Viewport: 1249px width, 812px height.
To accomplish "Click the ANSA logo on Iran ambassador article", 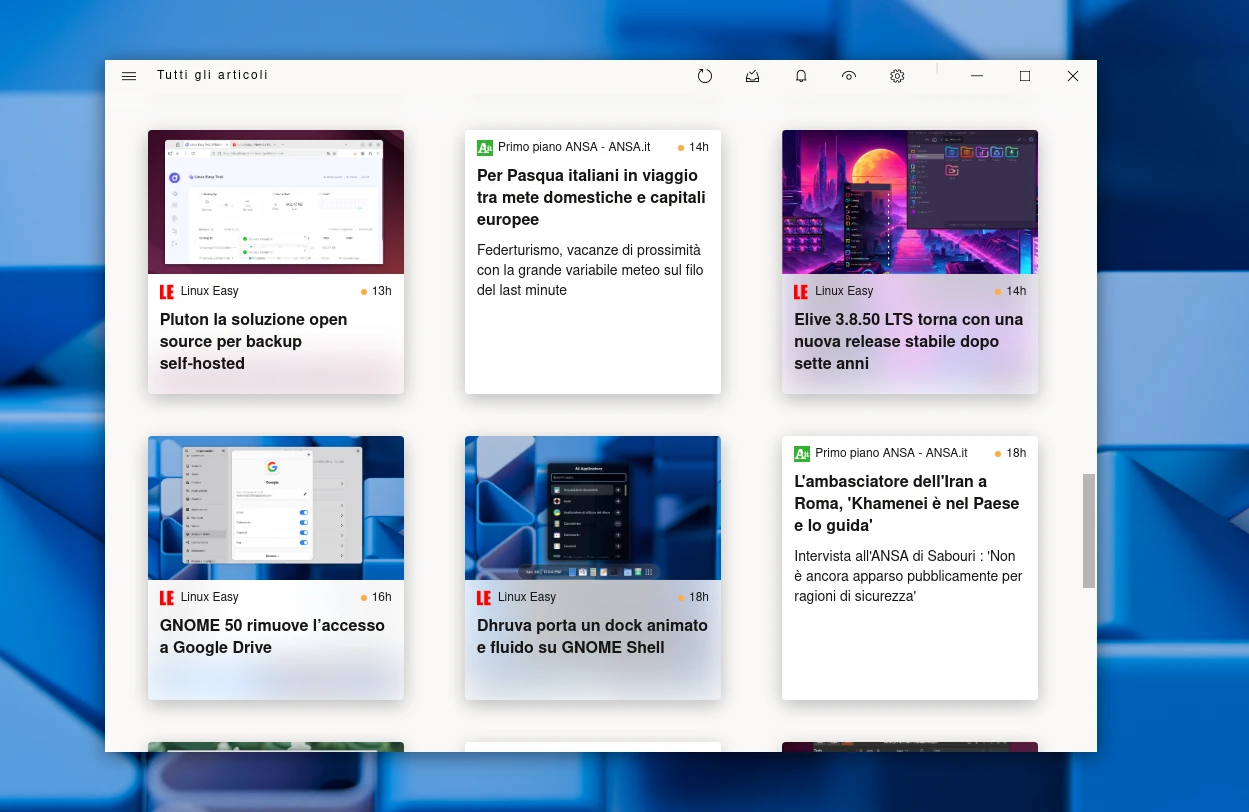I will coord(802,454).
